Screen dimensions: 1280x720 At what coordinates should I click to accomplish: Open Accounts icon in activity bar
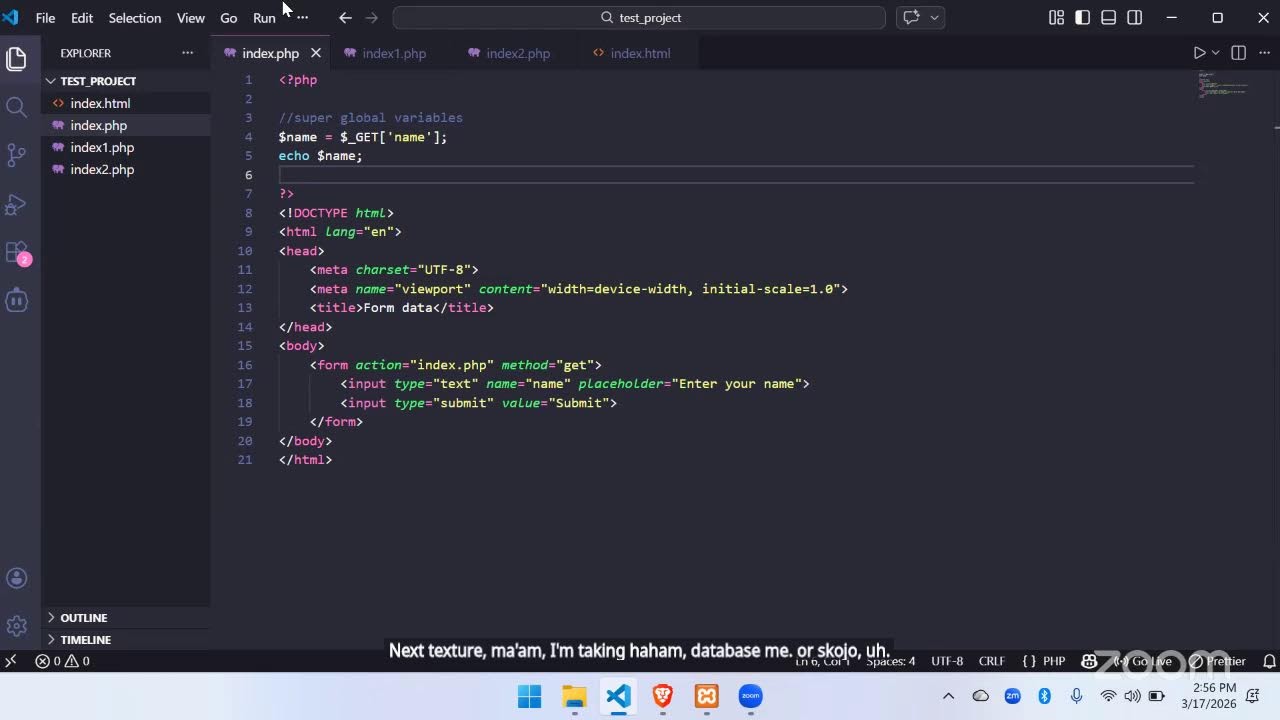click(16, 578)
